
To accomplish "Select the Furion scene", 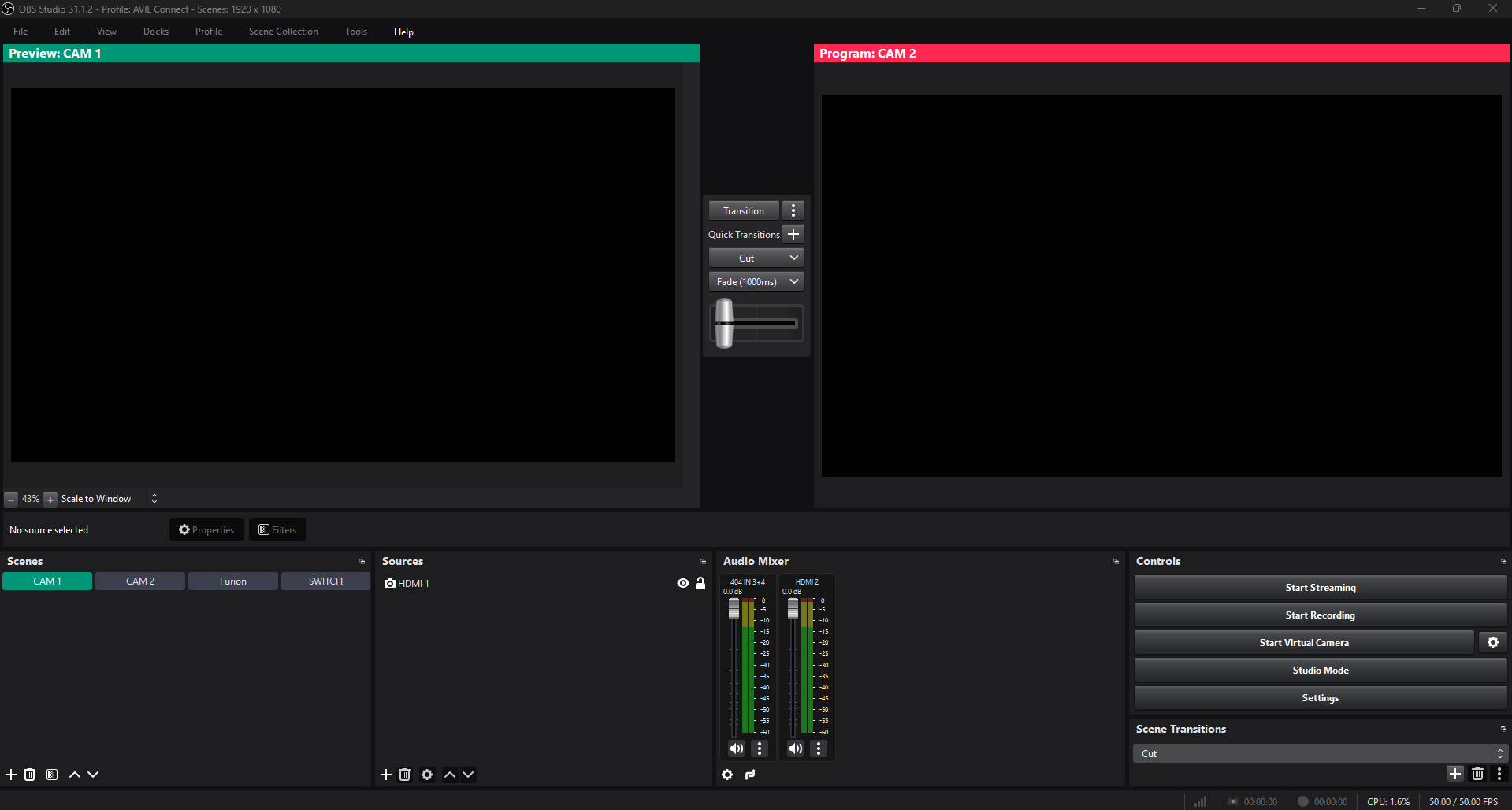I will point(233,581).
